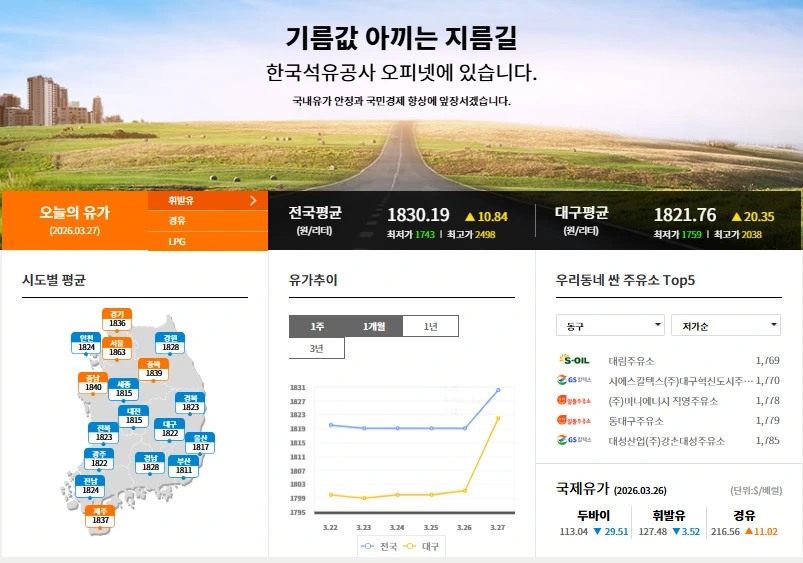Click the 대전 1815 map marker
Screen dimensions: 803x563
click(133, 416)
